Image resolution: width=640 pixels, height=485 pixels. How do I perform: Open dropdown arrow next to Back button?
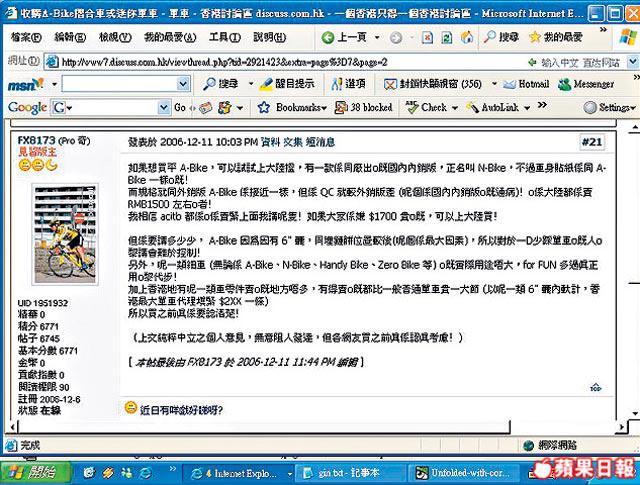(x=377, y=38)
